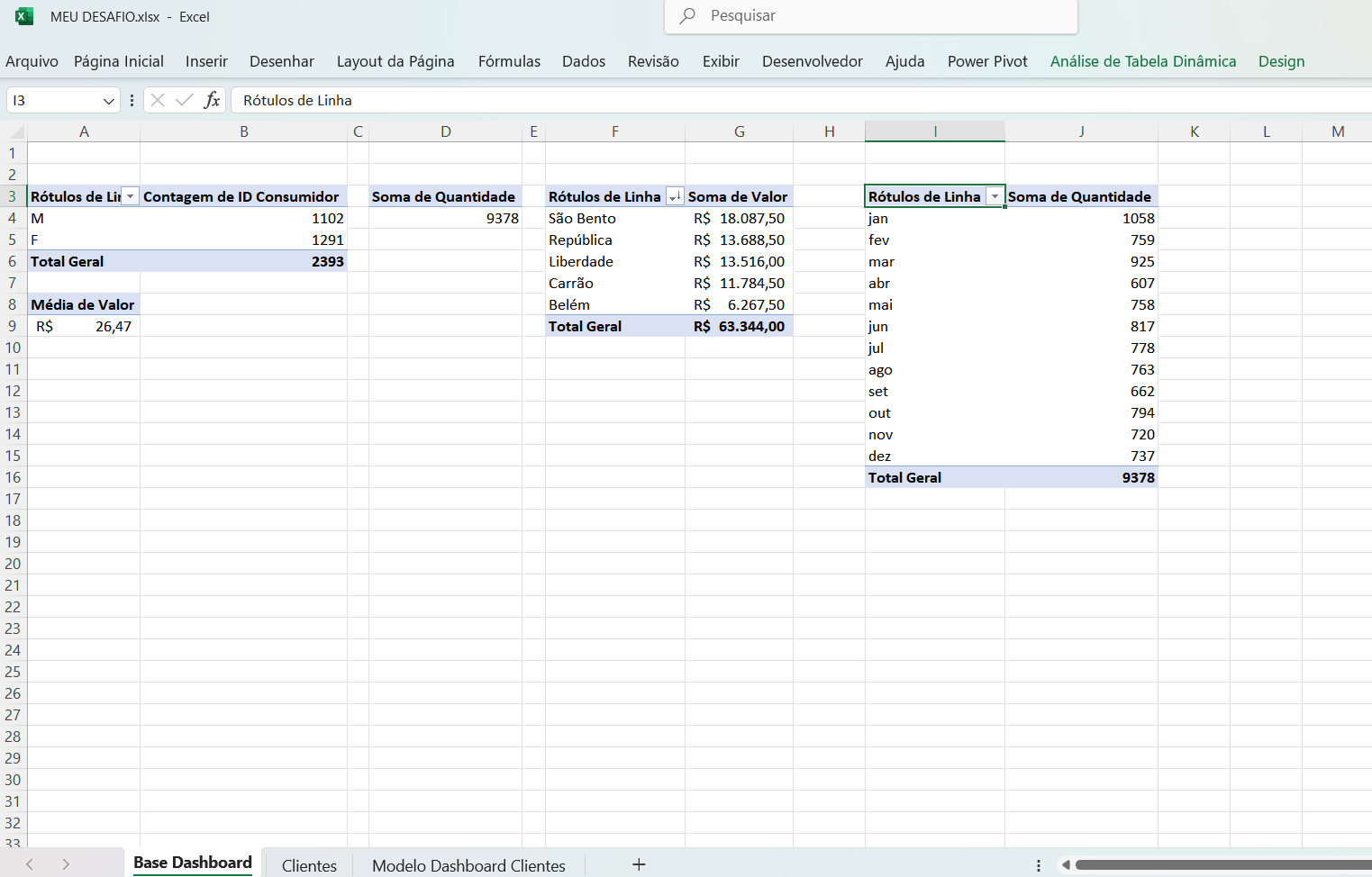Click the Excel app icon in title bar
The height and width of the screenshot is (877, 1372).
tap(24, 16)
